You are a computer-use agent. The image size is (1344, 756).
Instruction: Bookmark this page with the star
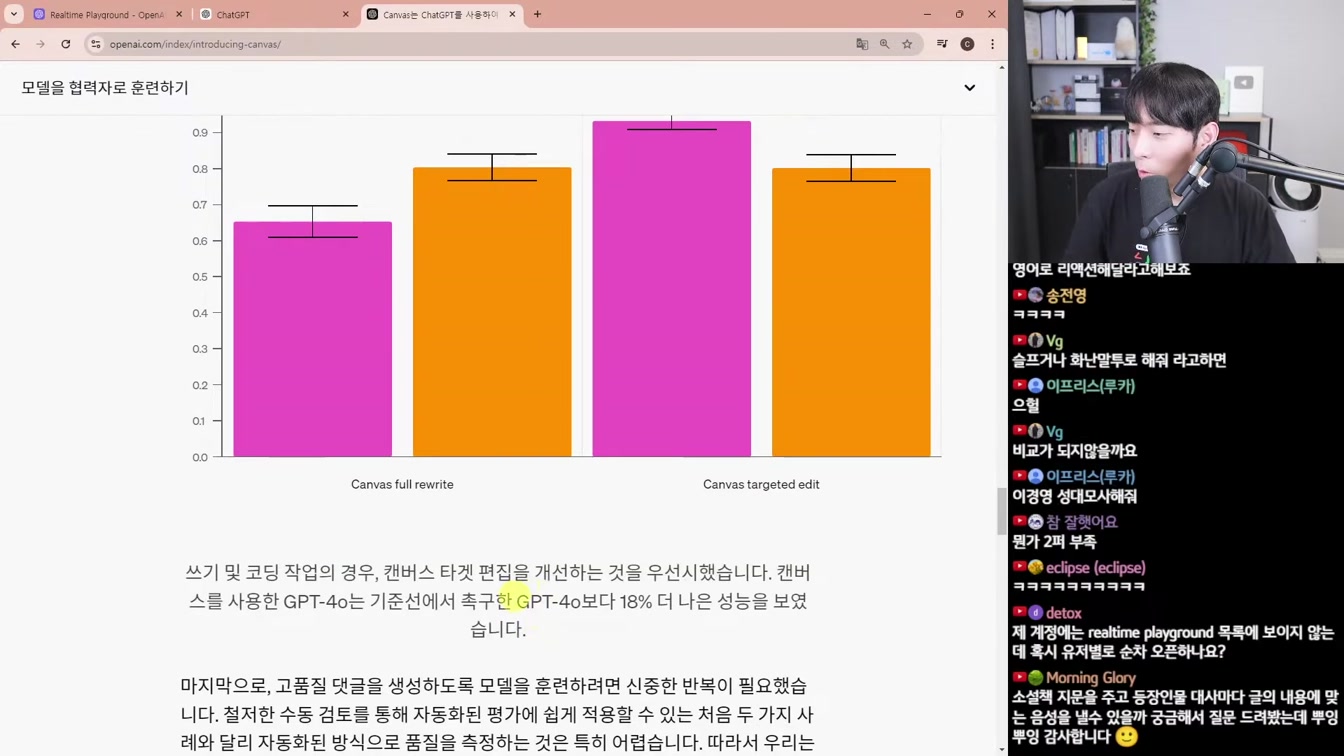tap(907, 44)
